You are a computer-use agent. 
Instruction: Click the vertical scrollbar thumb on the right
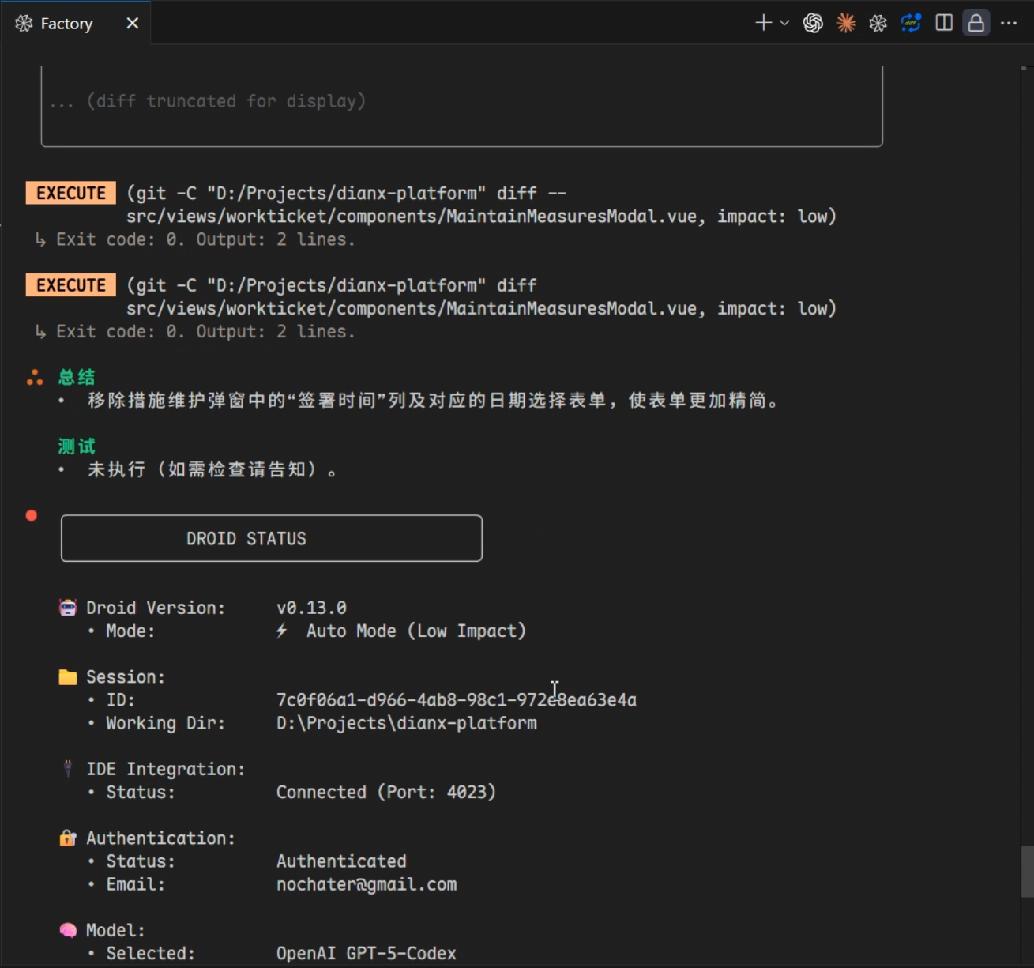(x=1027, y=872)
